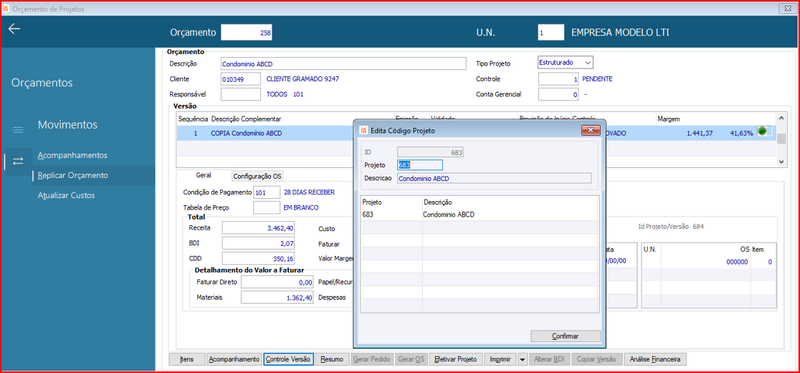The height and width of the screenshot is (373, 800).
Task: Open the Tipo Projeto dropdown
Action: click(x=588, y=62)
